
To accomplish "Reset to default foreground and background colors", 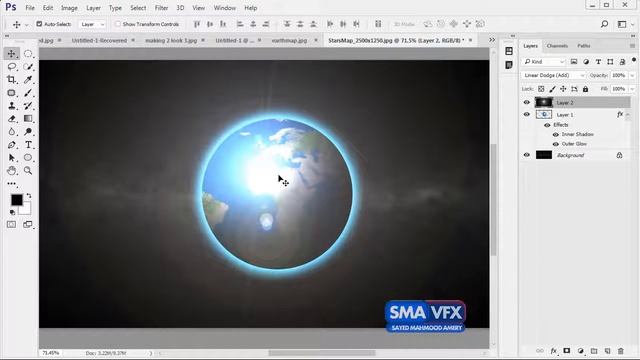I will (x=12, y=212).
